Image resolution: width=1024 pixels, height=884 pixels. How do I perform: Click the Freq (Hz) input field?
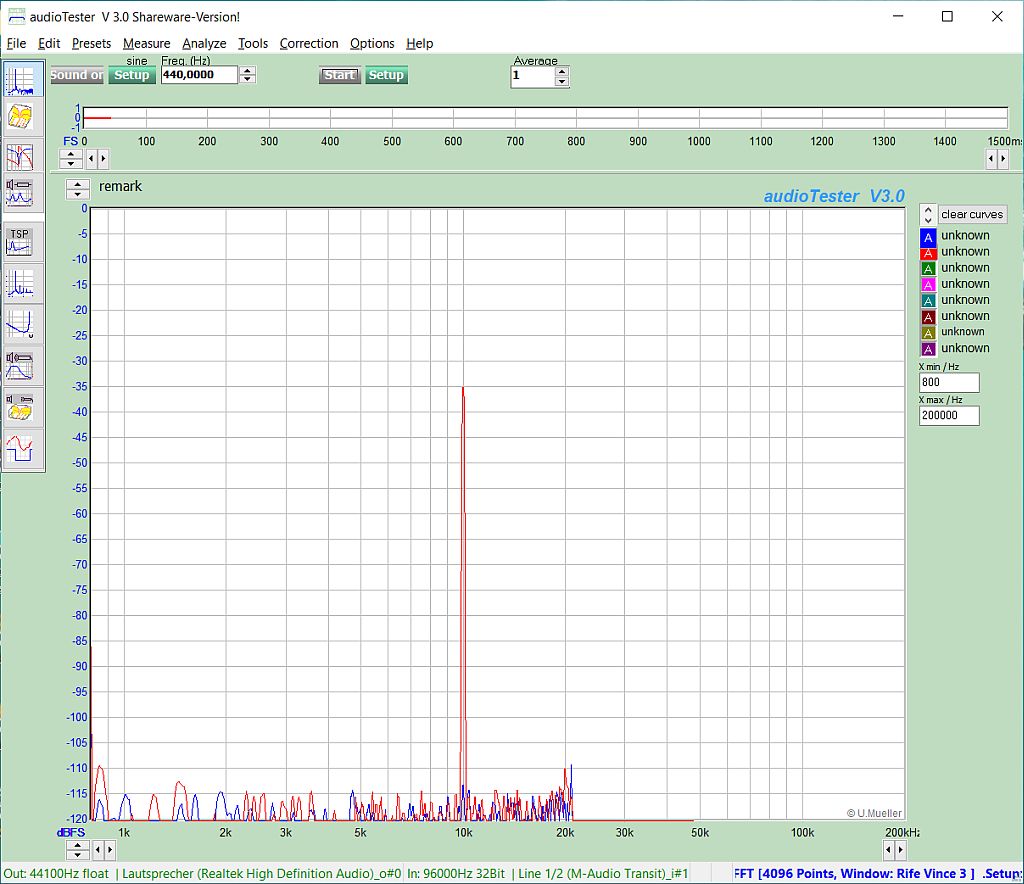click(199, 75)
